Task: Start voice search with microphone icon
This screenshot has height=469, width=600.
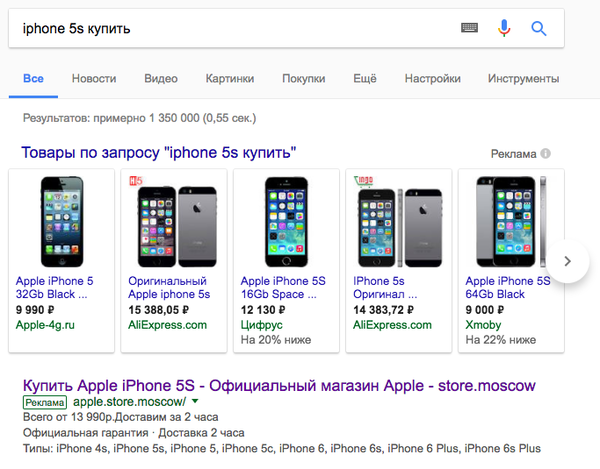Action: tap(503, 28)
